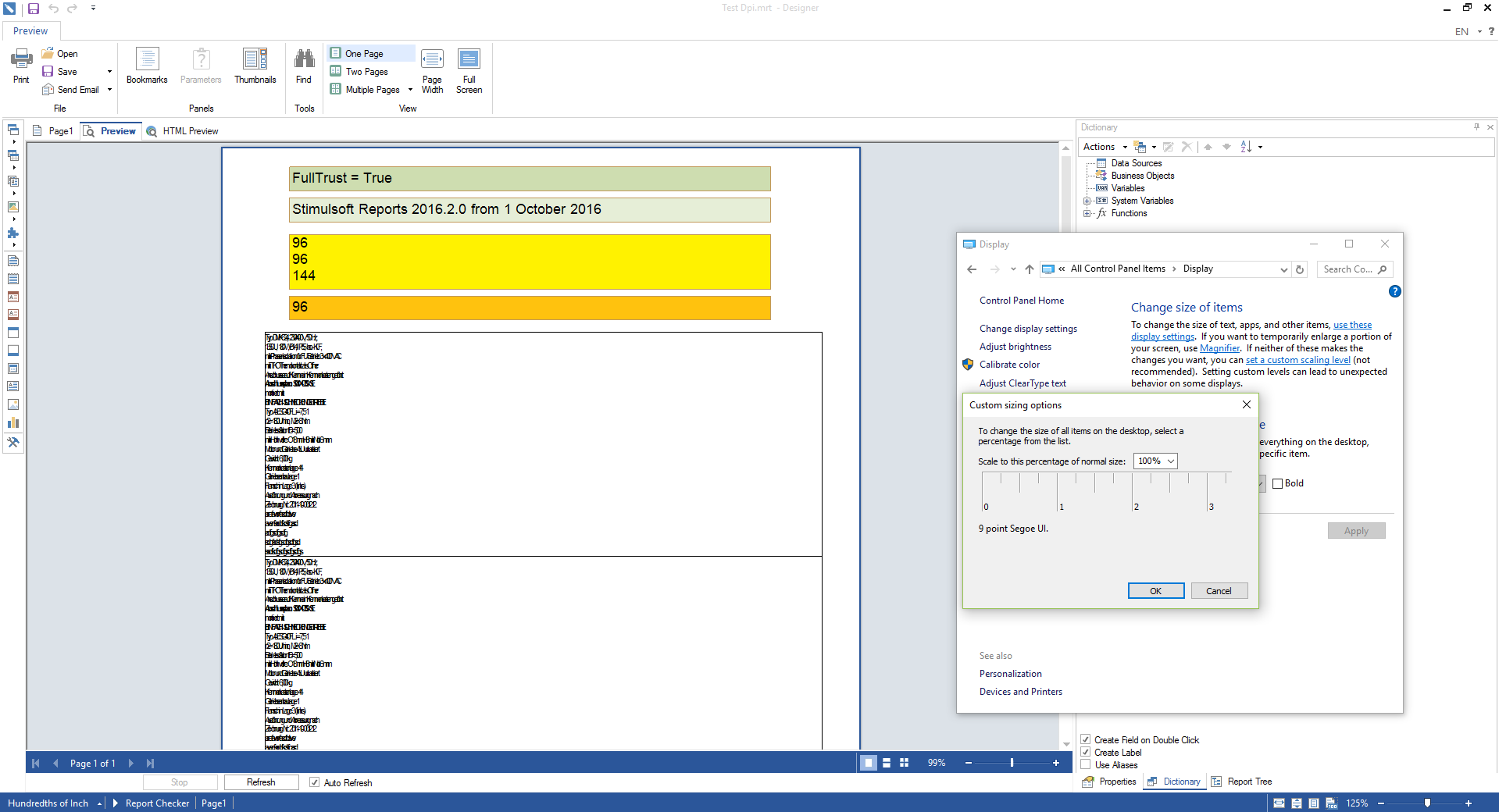
Task: Click the Save icon in title bar
Action: pos(34,9)
